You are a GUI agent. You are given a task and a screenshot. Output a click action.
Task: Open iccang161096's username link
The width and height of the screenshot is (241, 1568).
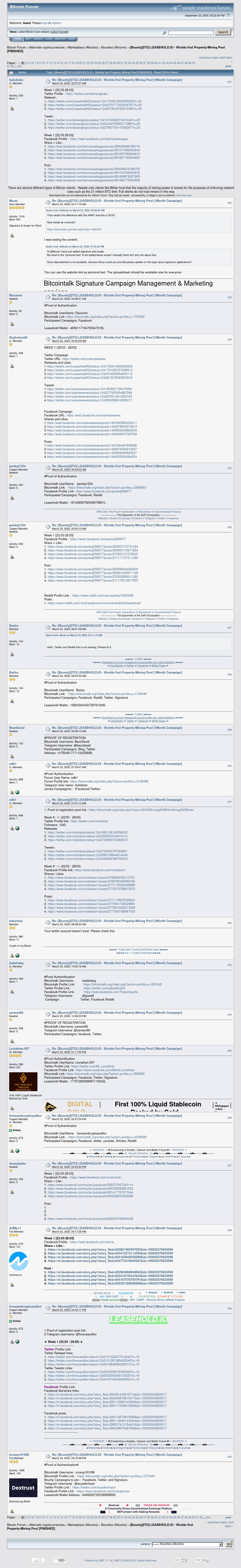point(19,1455)
